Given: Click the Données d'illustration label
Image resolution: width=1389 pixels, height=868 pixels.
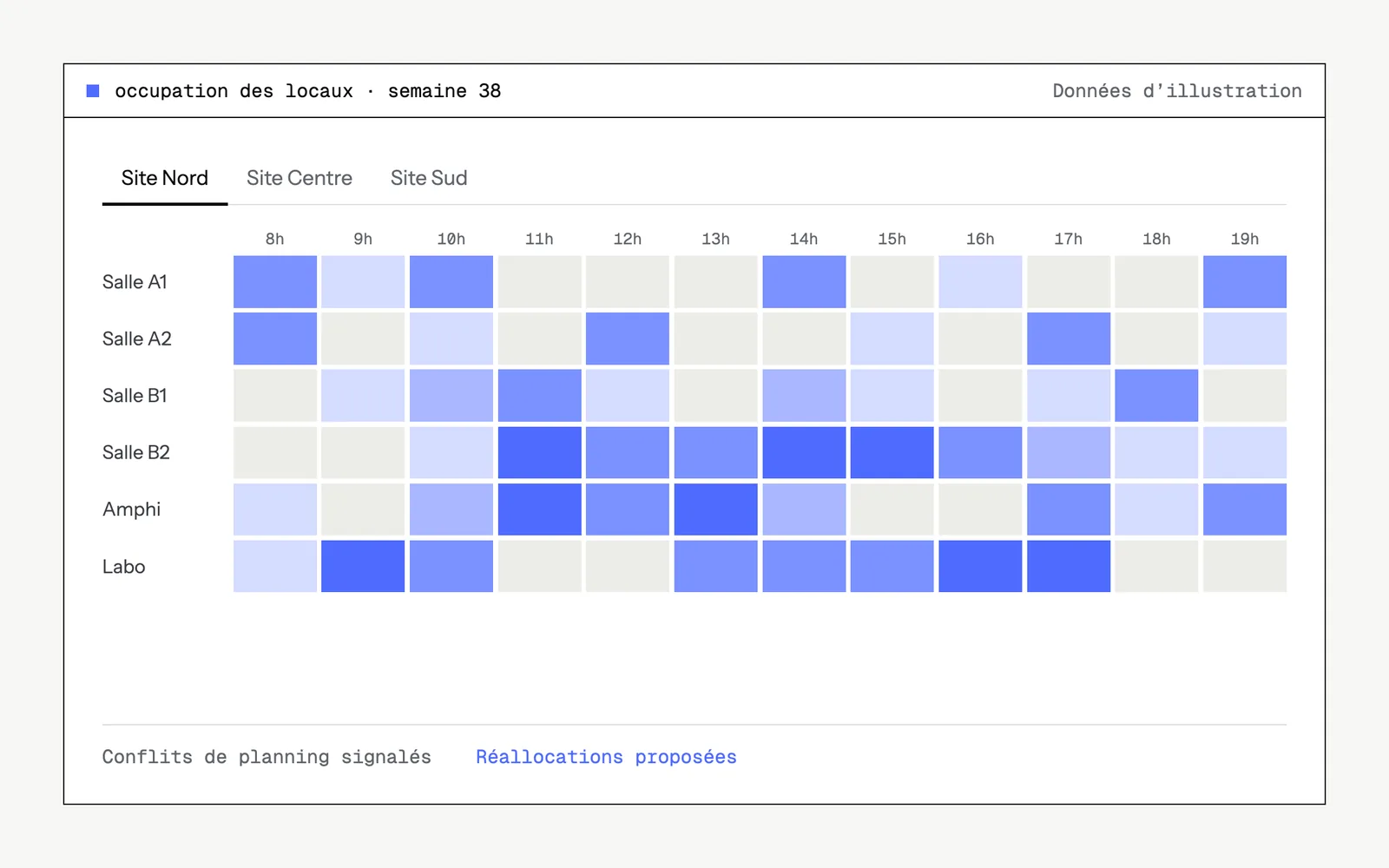Looking at the screenshot, I should (1177, 91).
